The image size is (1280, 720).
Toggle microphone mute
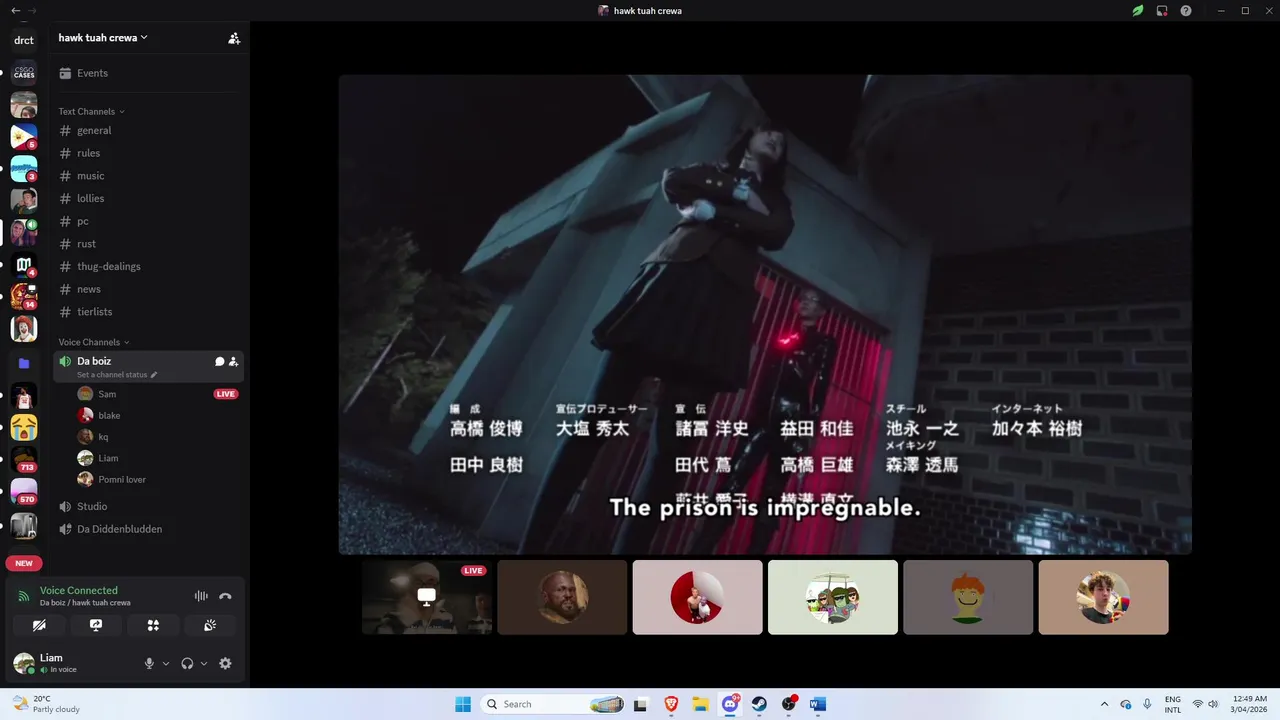(149, 664)
